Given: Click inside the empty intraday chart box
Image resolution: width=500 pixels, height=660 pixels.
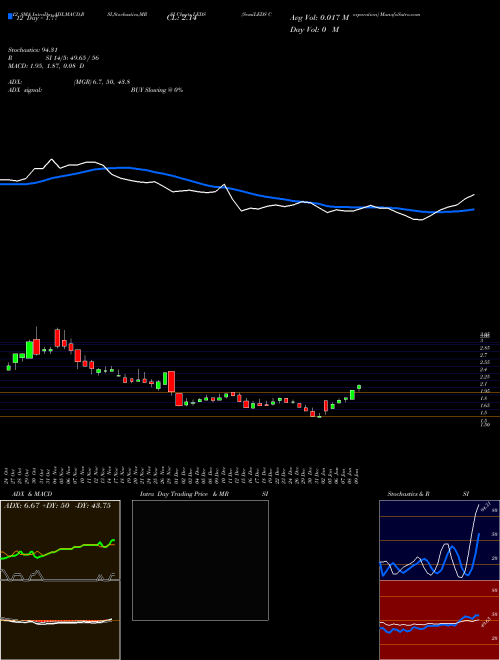Looking at the screenshot, I should (200, 560).
